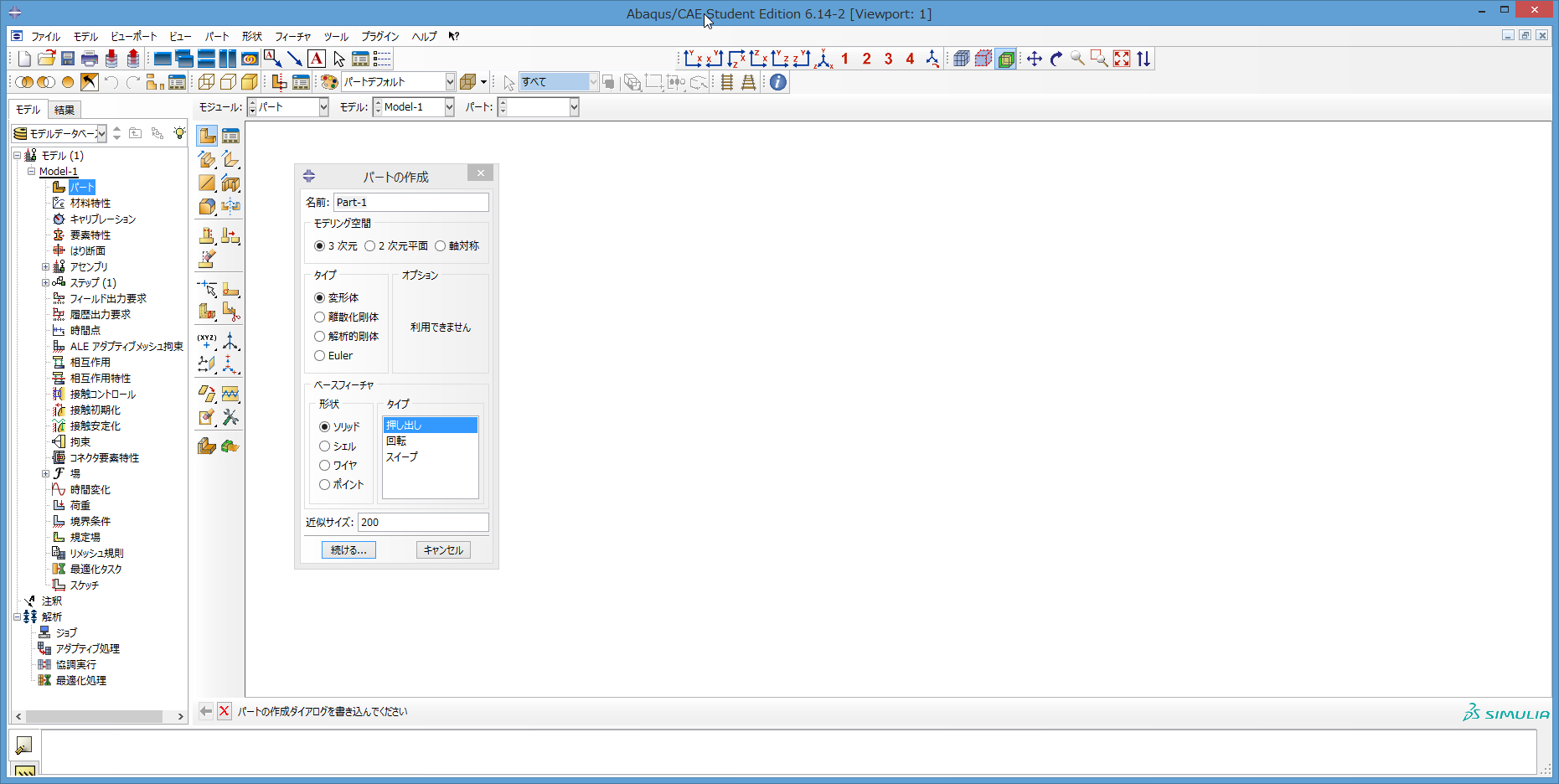1559x784 pixels.
Task: Click the Print icon in toolbar
Action: [90, 59]
